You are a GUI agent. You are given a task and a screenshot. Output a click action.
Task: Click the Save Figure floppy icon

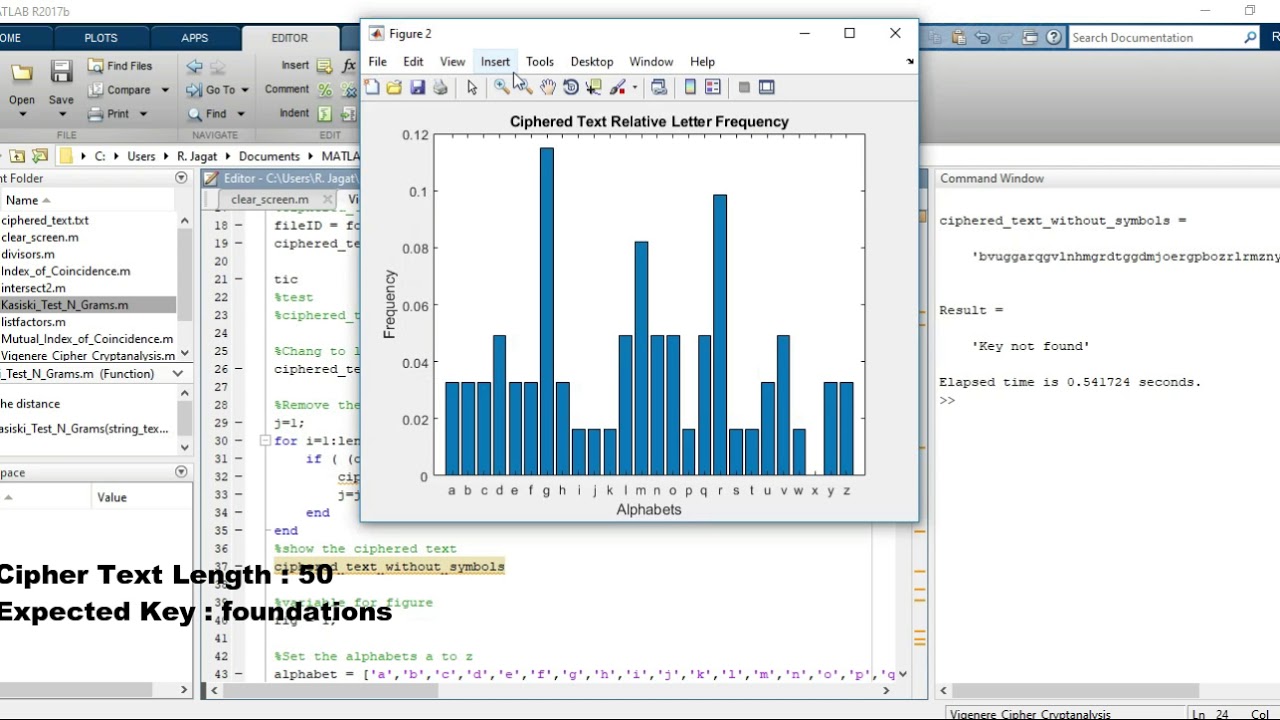pos(418,88)
